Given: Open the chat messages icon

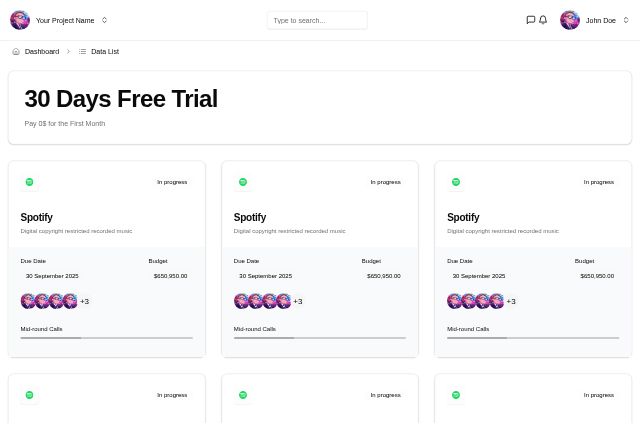Looking at the screenshot, I should (530, 20).
